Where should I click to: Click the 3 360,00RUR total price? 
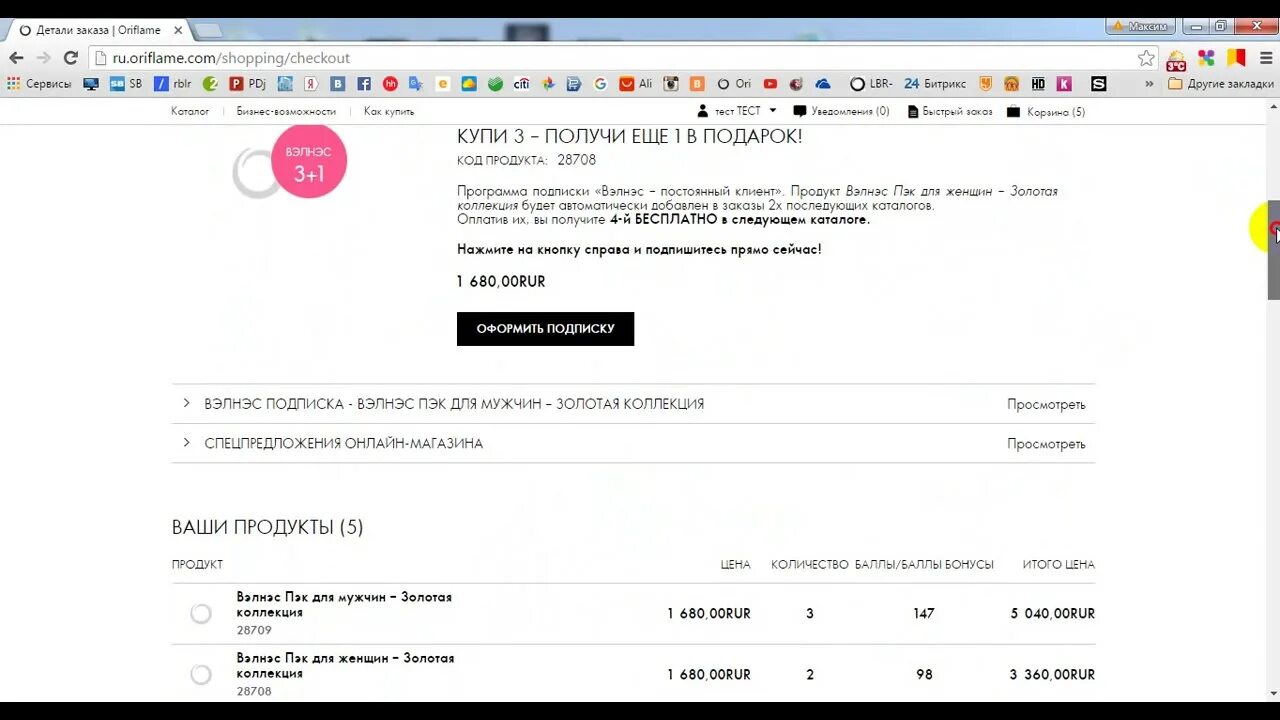coord(1052,675)
